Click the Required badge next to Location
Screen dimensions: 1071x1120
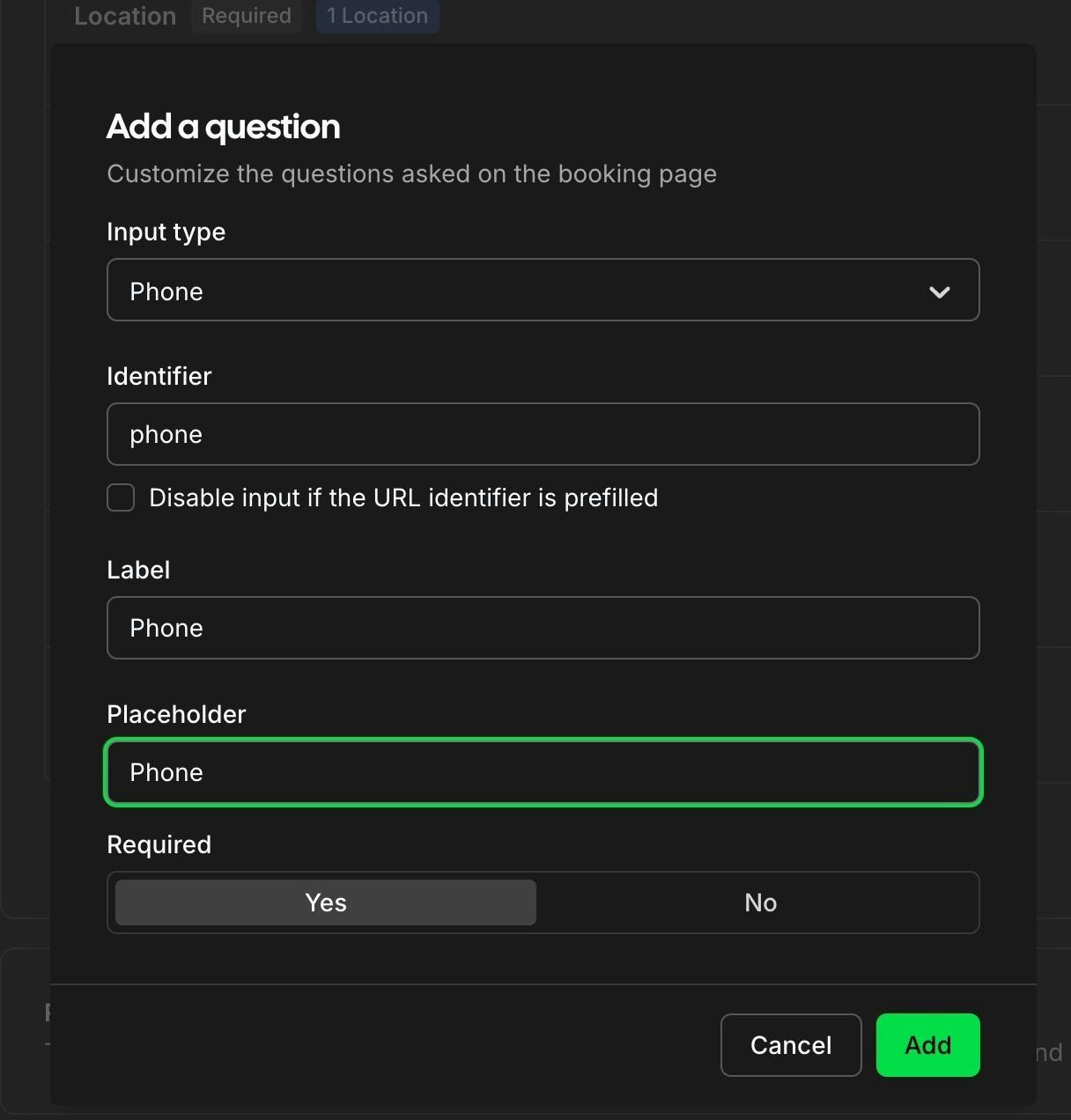coord(247,16)
